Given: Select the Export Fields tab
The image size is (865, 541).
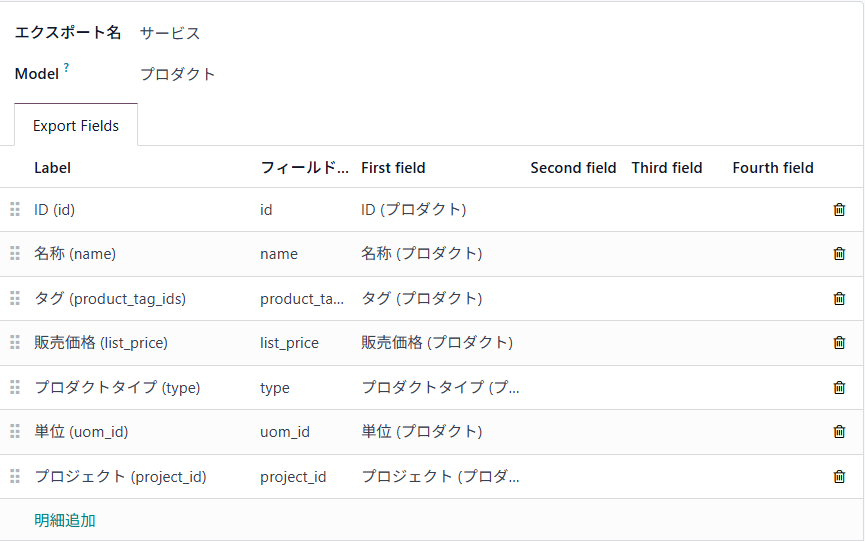Looking at the screenshot, I should (x=76, y=126).
